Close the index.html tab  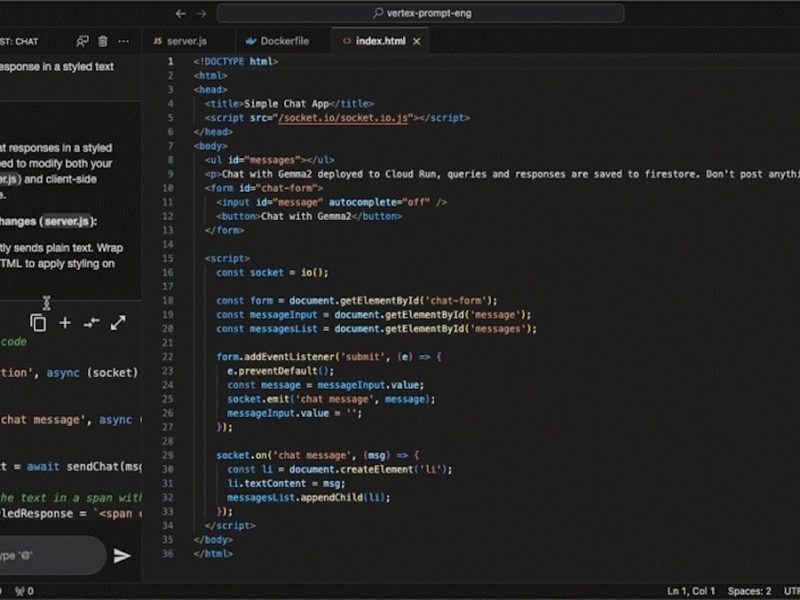(x=417, y=42)
